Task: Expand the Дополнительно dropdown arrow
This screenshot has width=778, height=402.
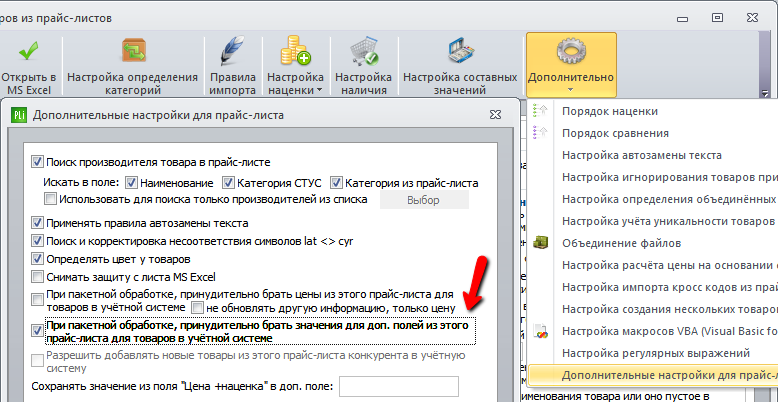Action: [571, 90]
